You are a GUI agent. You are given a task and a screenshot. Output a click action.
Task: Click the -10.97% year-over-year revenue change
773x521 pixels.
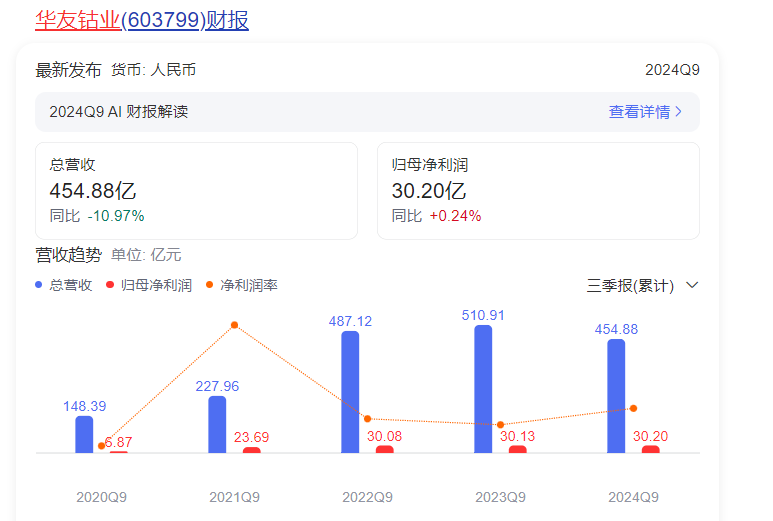tap(116, 216)
